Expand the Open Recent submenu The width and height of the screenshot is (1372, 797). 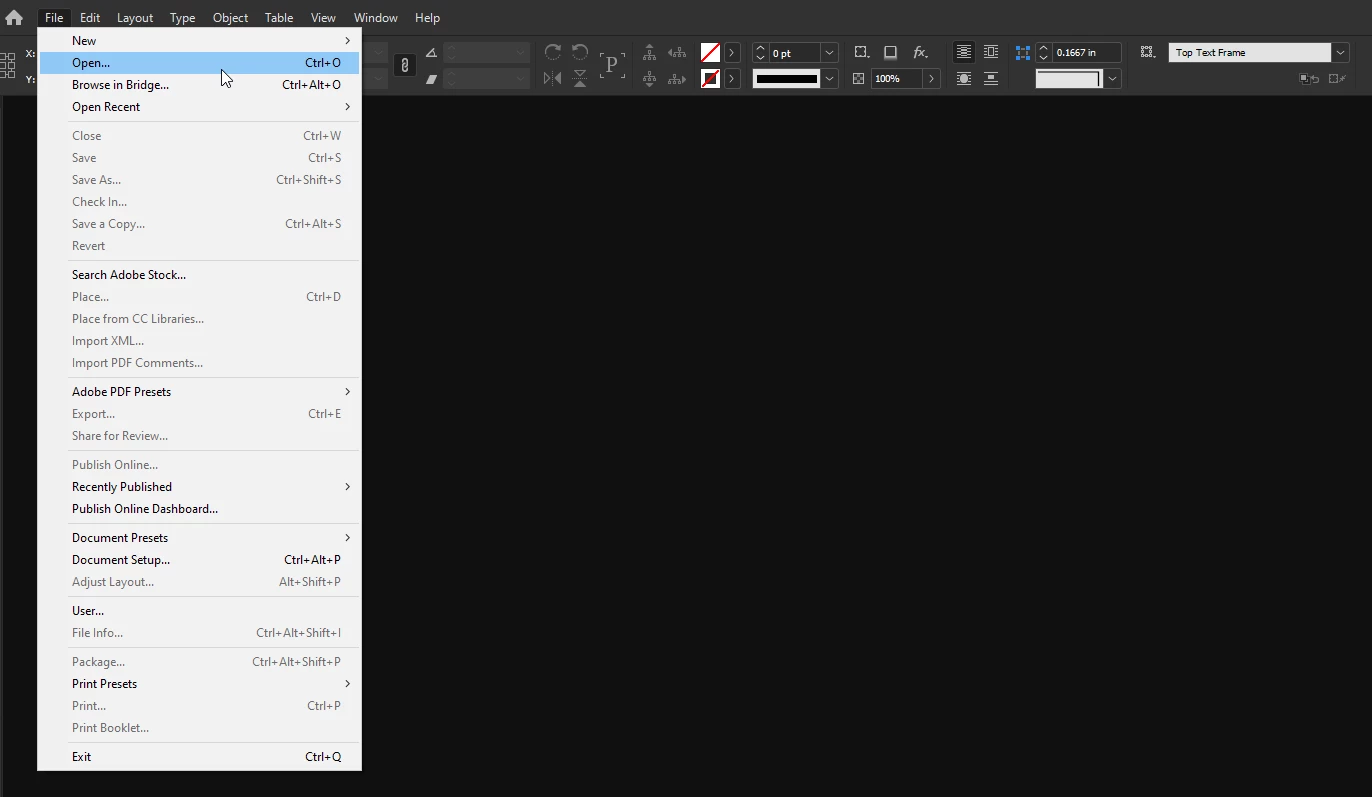pos(199,107)
